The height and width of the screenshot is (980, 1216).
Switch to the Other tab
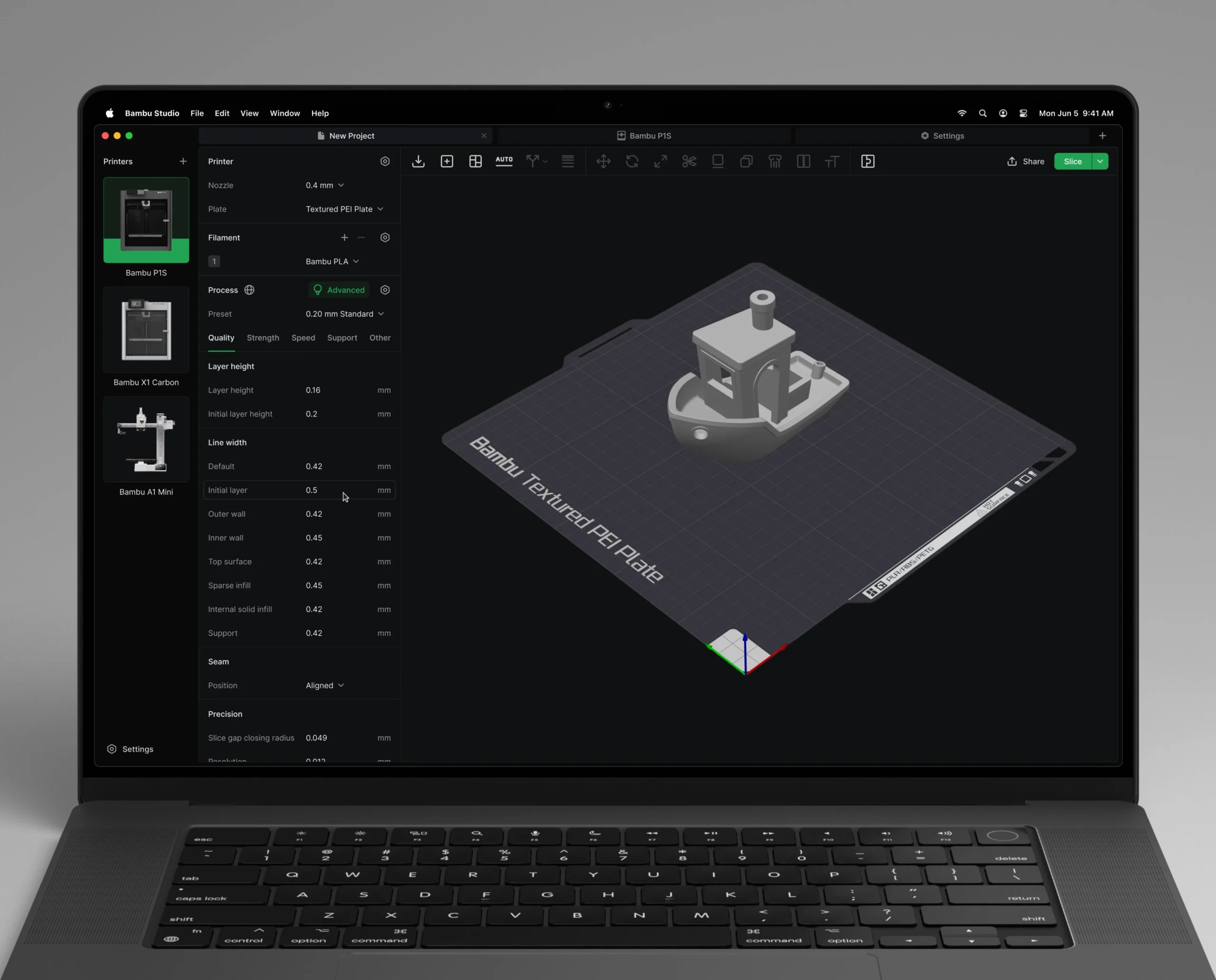pos(380,338)
